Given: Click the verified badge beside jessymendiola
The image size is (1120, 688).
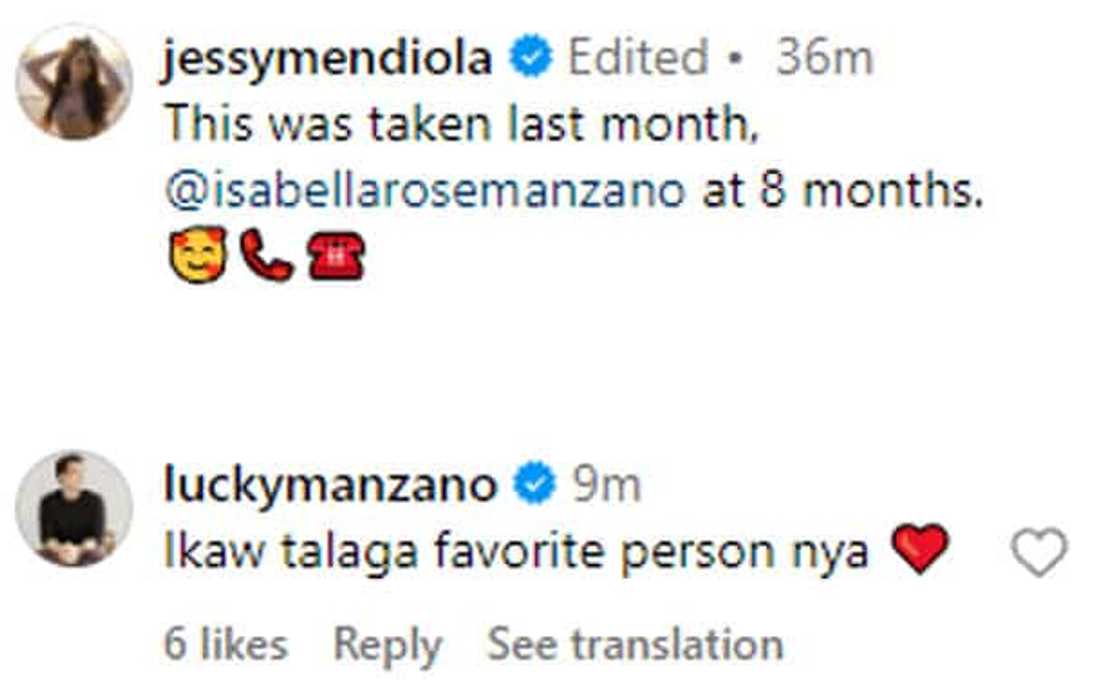Looking at the screenshot, I should click(531, 60).
